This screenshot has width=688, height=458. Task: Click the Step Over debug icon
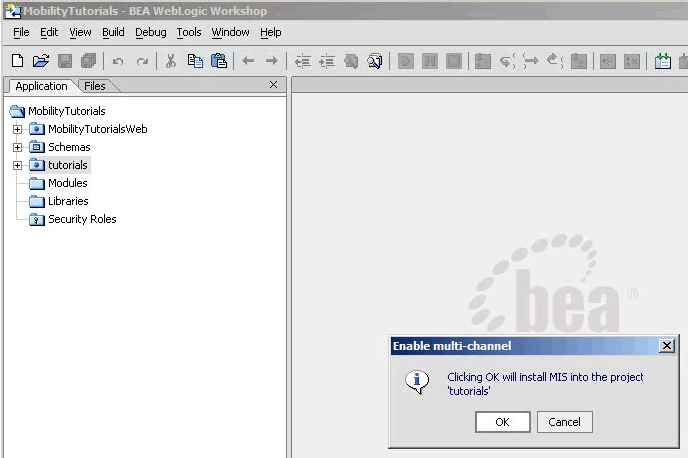[x=531, y=61]
